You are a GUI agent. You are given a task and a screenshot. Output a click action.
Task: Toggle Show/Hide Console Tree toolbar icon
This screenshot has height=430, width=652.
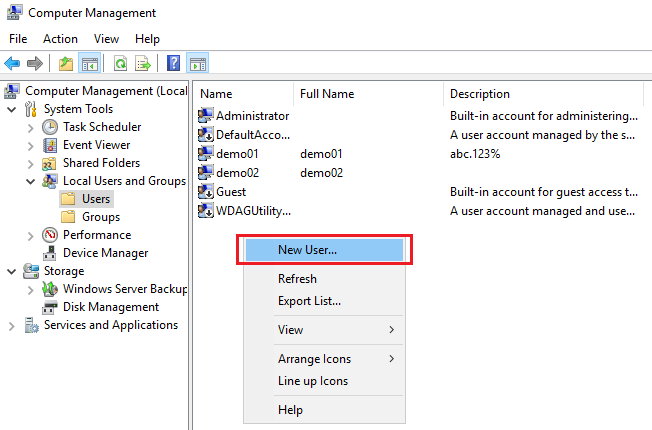(x=89, y=64)
